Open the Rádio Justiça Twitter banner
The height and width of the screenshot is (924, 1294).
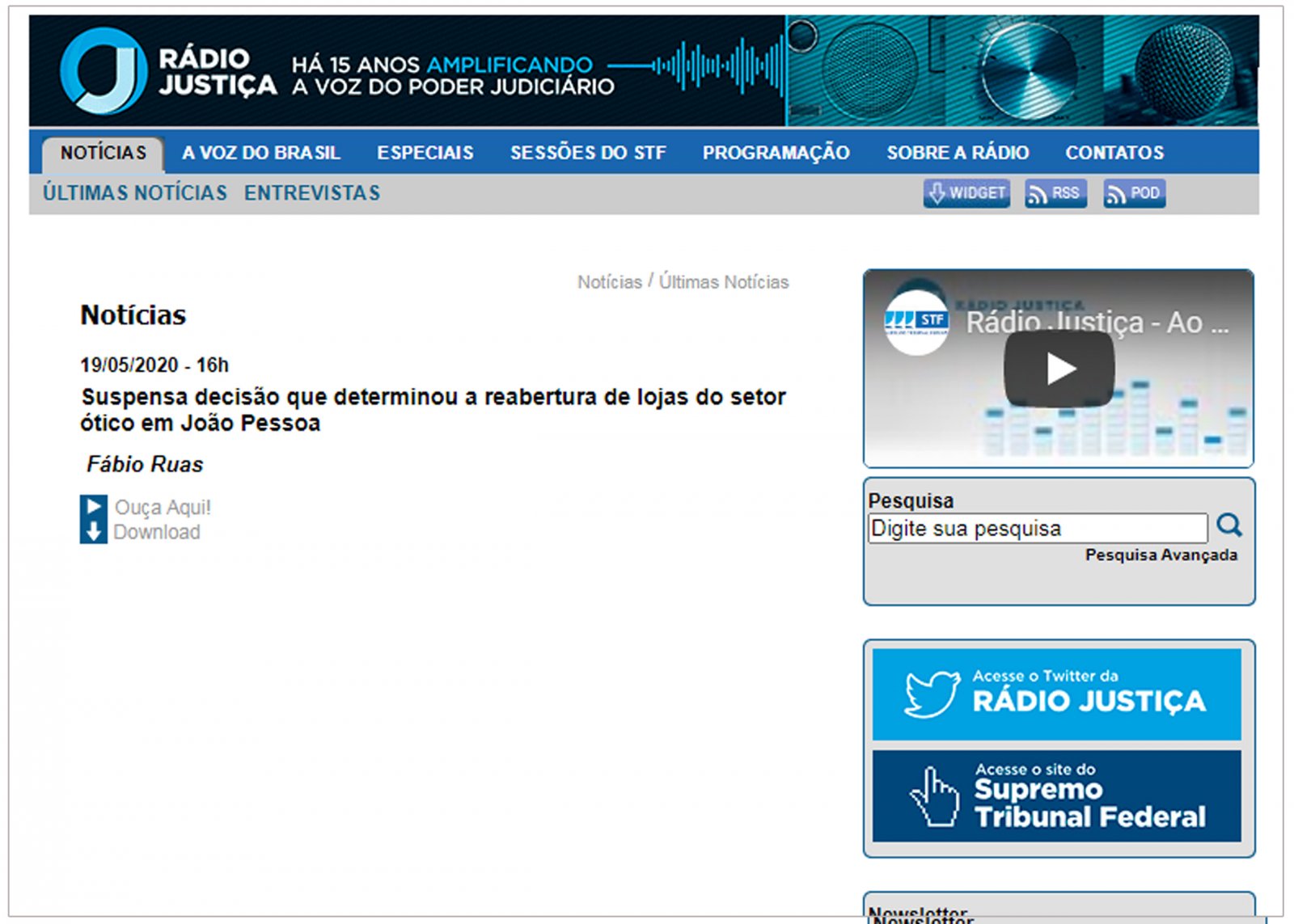1056,694
